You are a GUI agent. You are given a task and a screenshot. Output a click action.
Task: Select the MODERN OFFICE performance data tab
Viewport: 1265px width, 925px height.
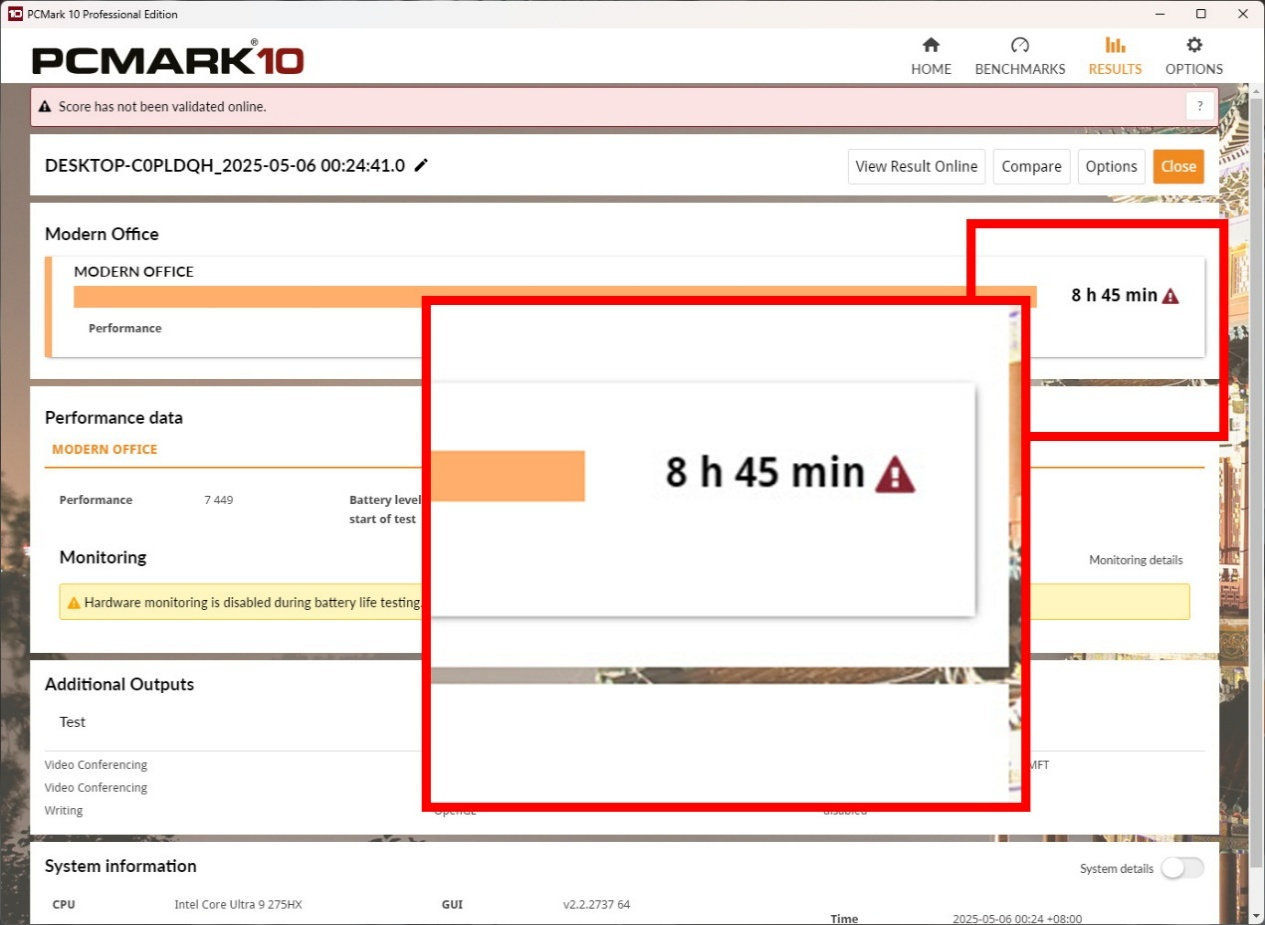tap(105, 449)
